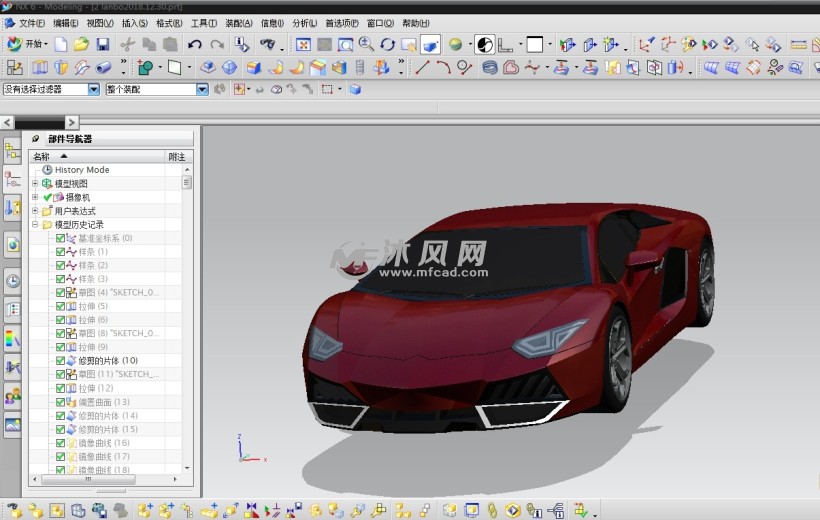Toggle the 镜像曲线 (16) checkbox
Viewport: 820px width, 520px height.
60,443
